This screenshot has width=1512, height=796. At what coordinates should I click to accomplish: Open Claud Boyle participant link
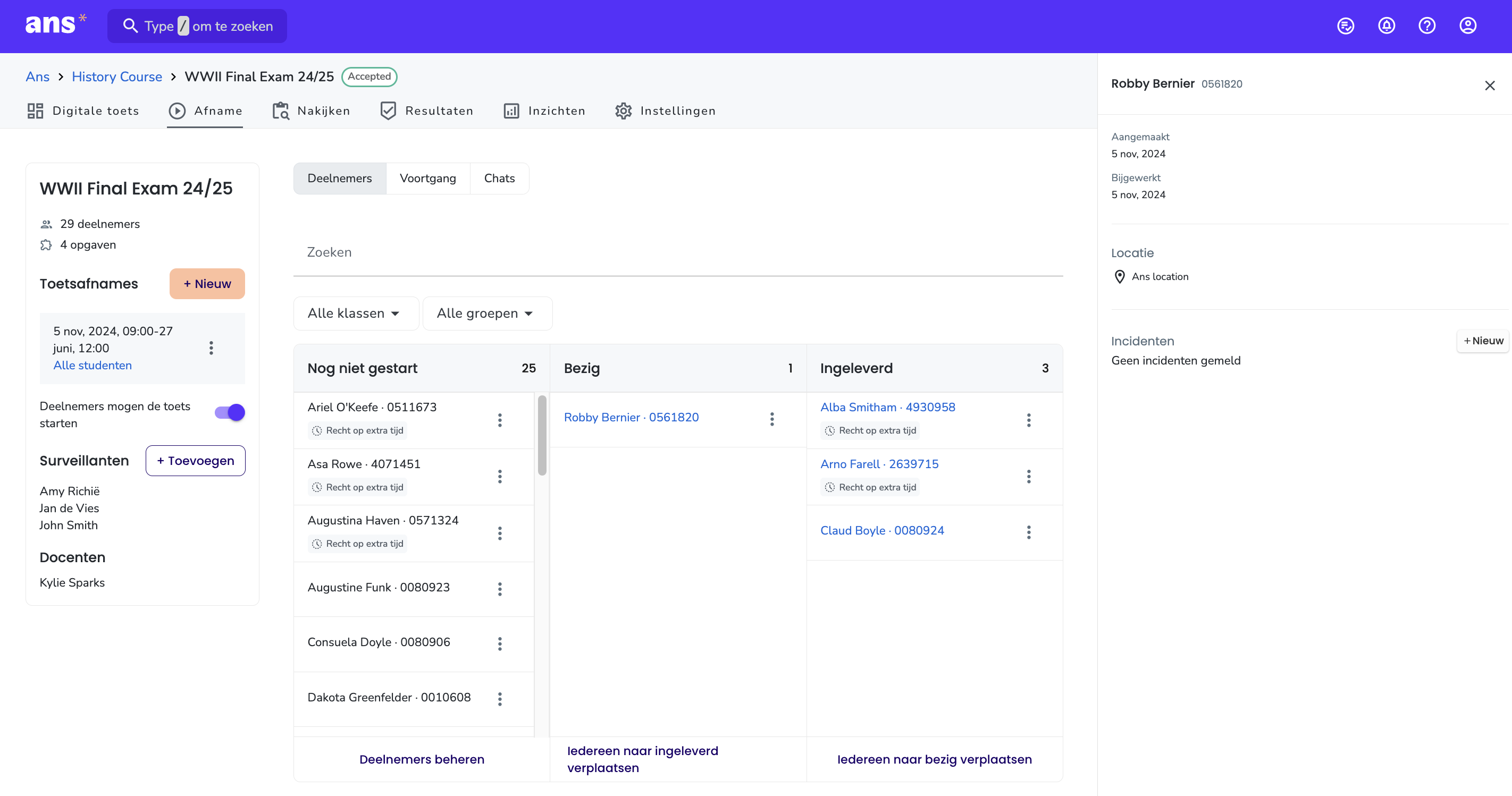coord(882,531)
